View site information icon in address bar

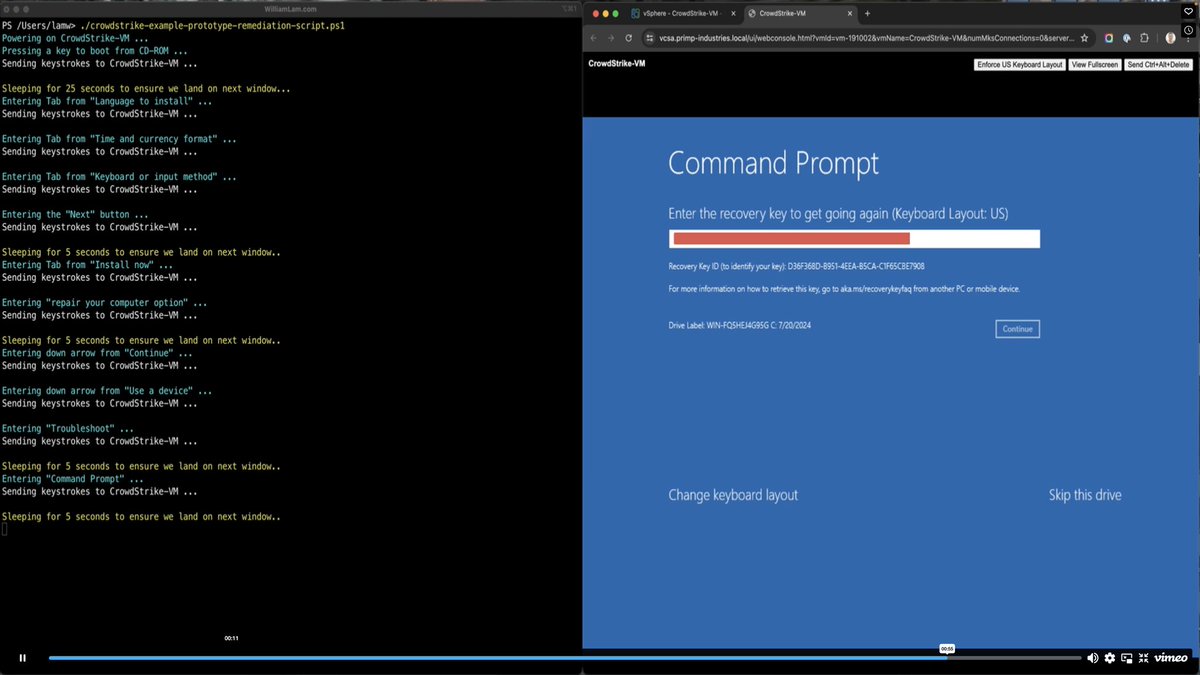click(x=652, y=38)
